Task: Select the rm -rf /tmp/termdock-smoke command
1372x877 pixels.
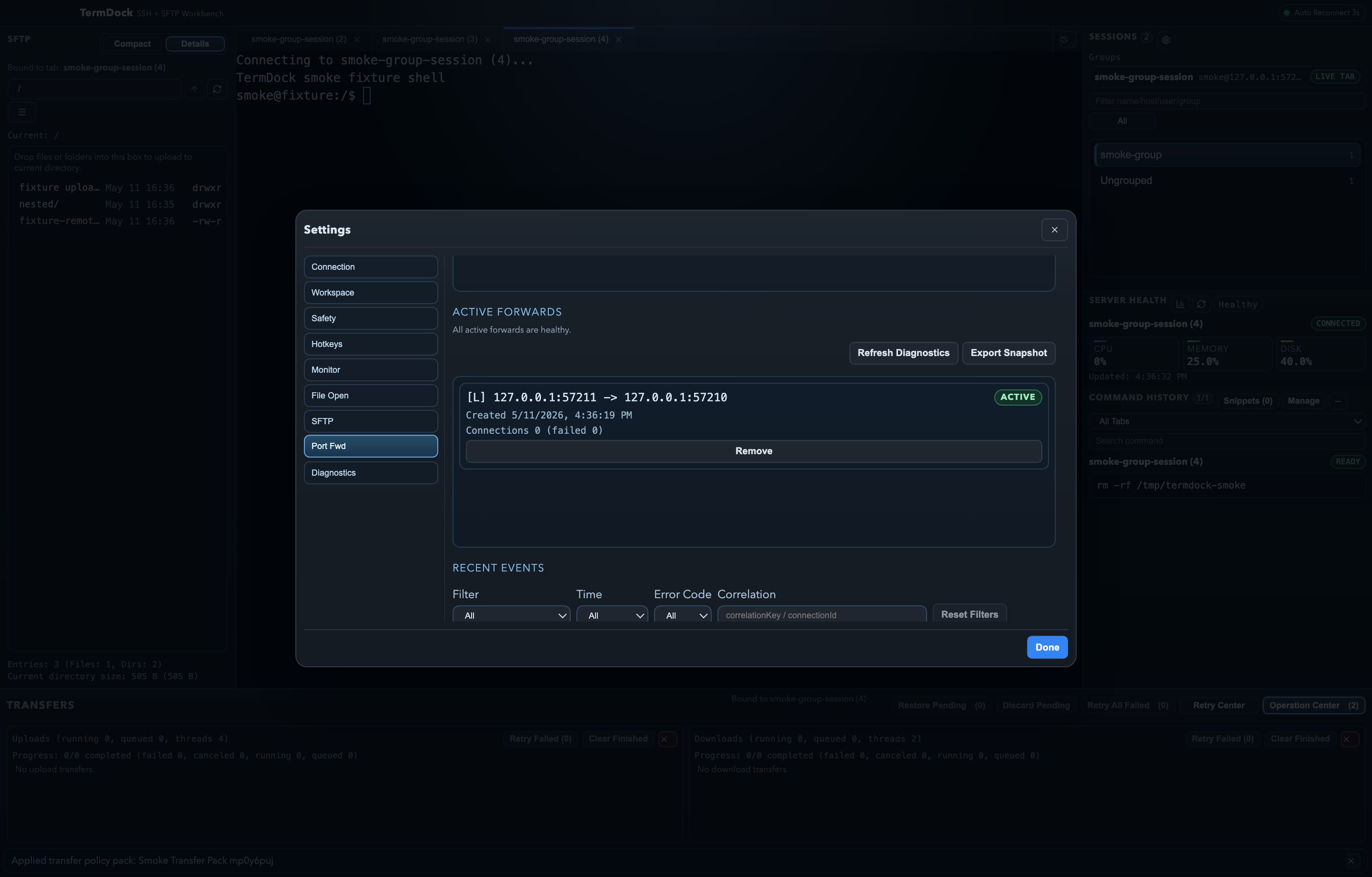Action: click(x=1227, y=485)
